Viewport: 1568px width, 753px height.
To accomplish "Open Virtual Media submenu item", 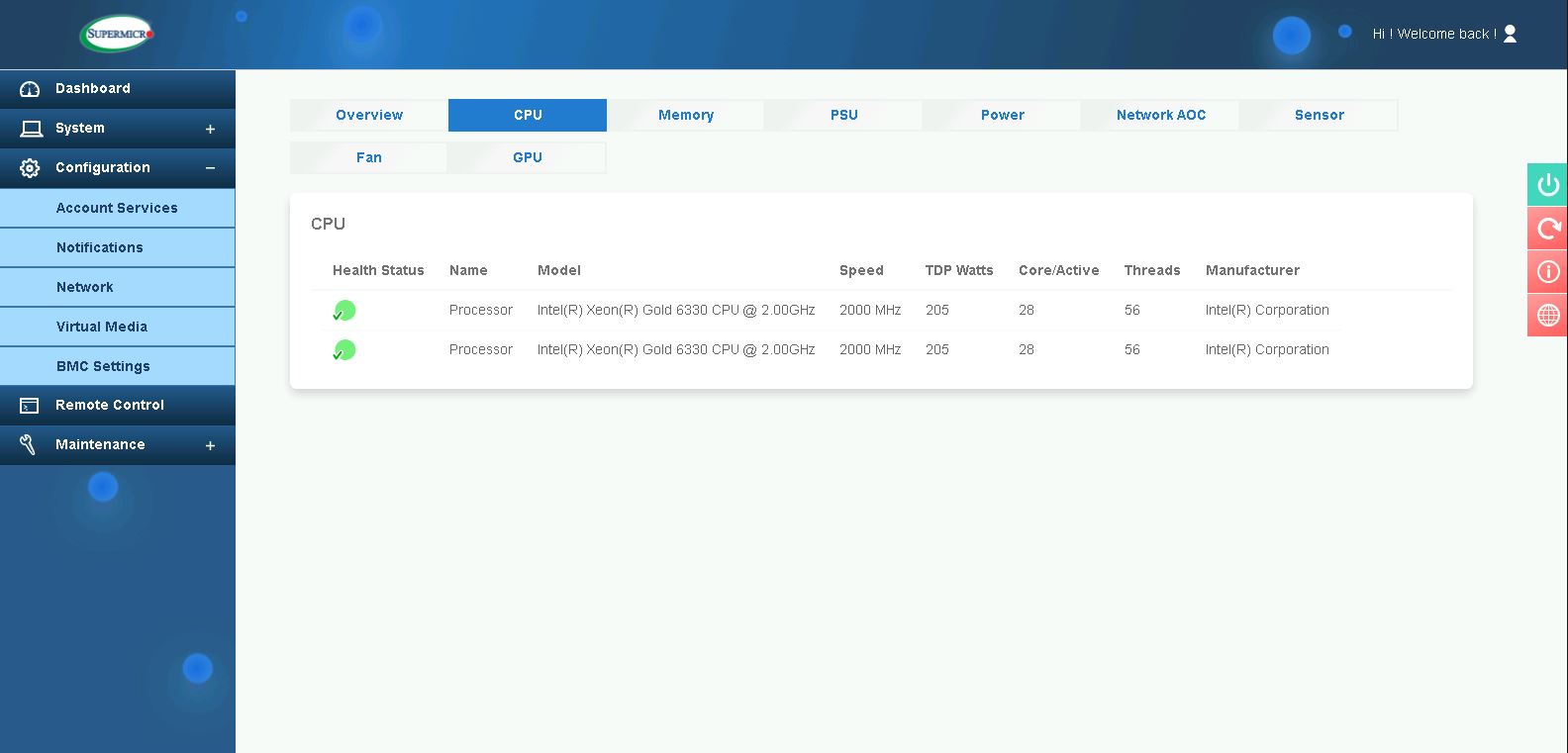I will pos(118,327).
